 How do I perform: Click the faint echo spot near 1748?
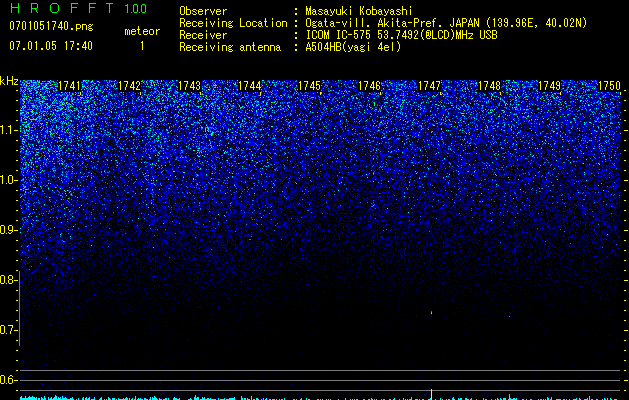click(x=509, y=317)
